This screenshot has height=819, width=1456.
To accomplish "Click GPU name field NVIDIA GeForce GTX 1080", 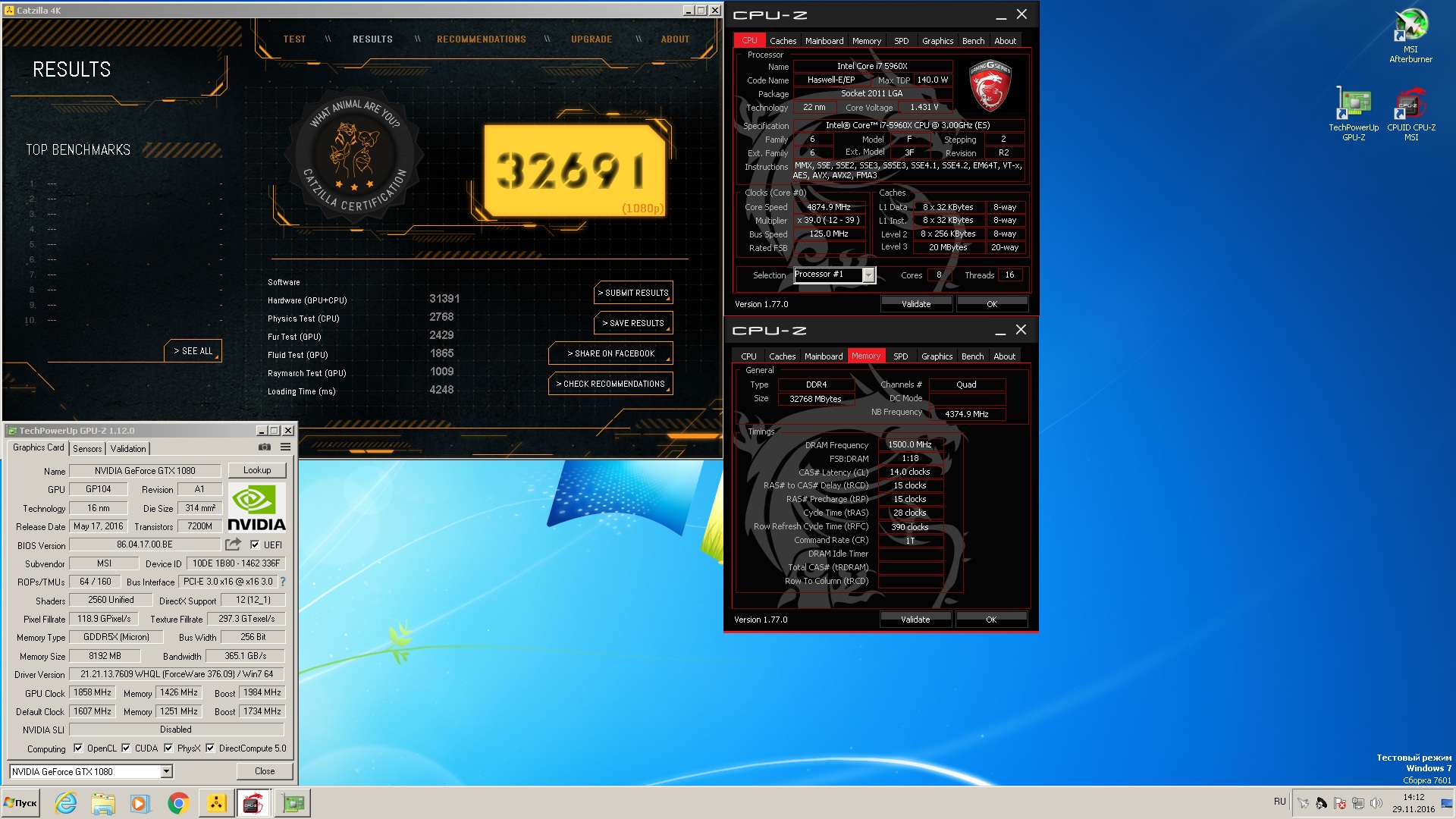I will [145, 471].
